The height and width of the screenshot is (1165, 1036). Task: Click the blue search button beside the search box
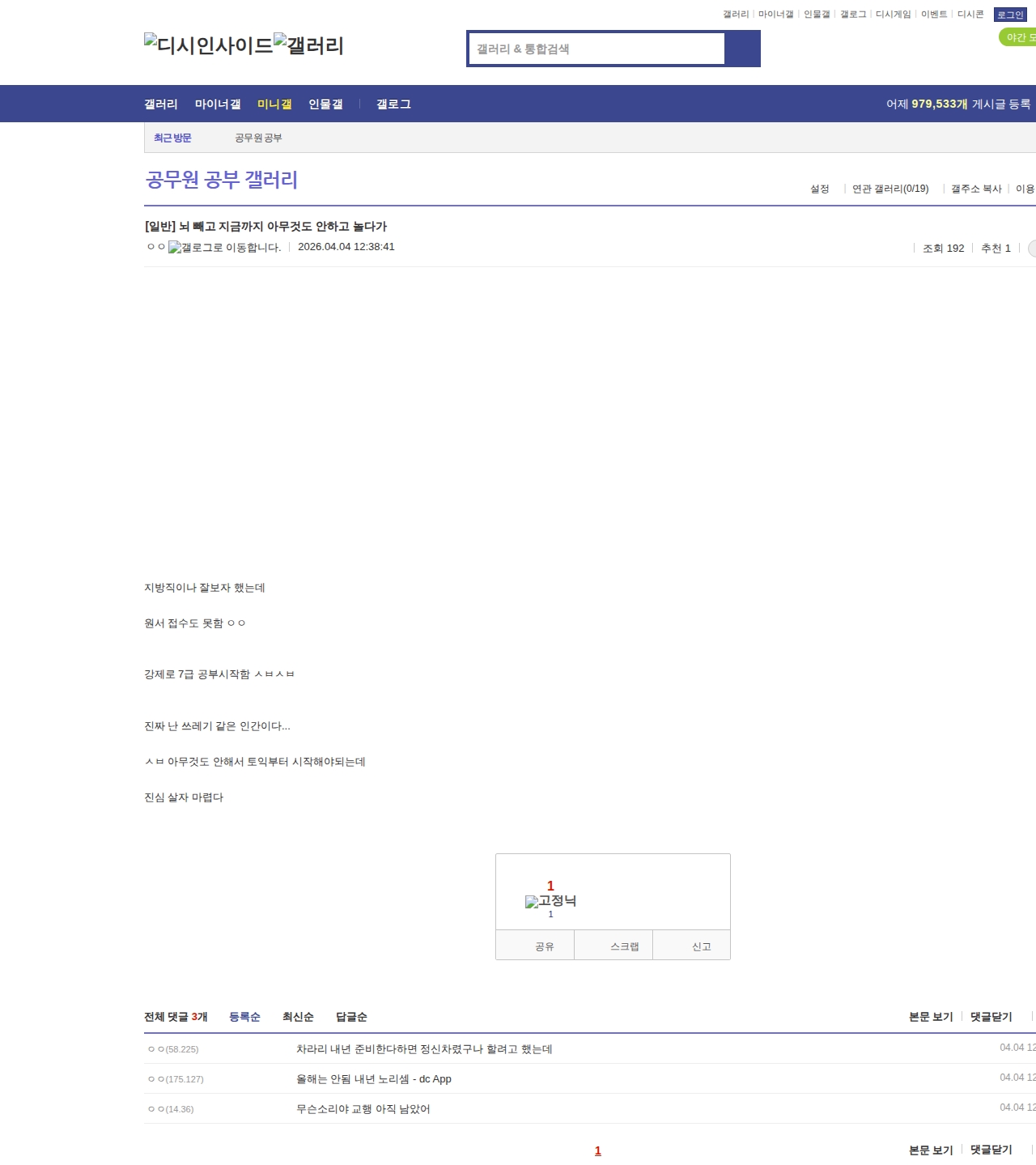coord(742,49)
